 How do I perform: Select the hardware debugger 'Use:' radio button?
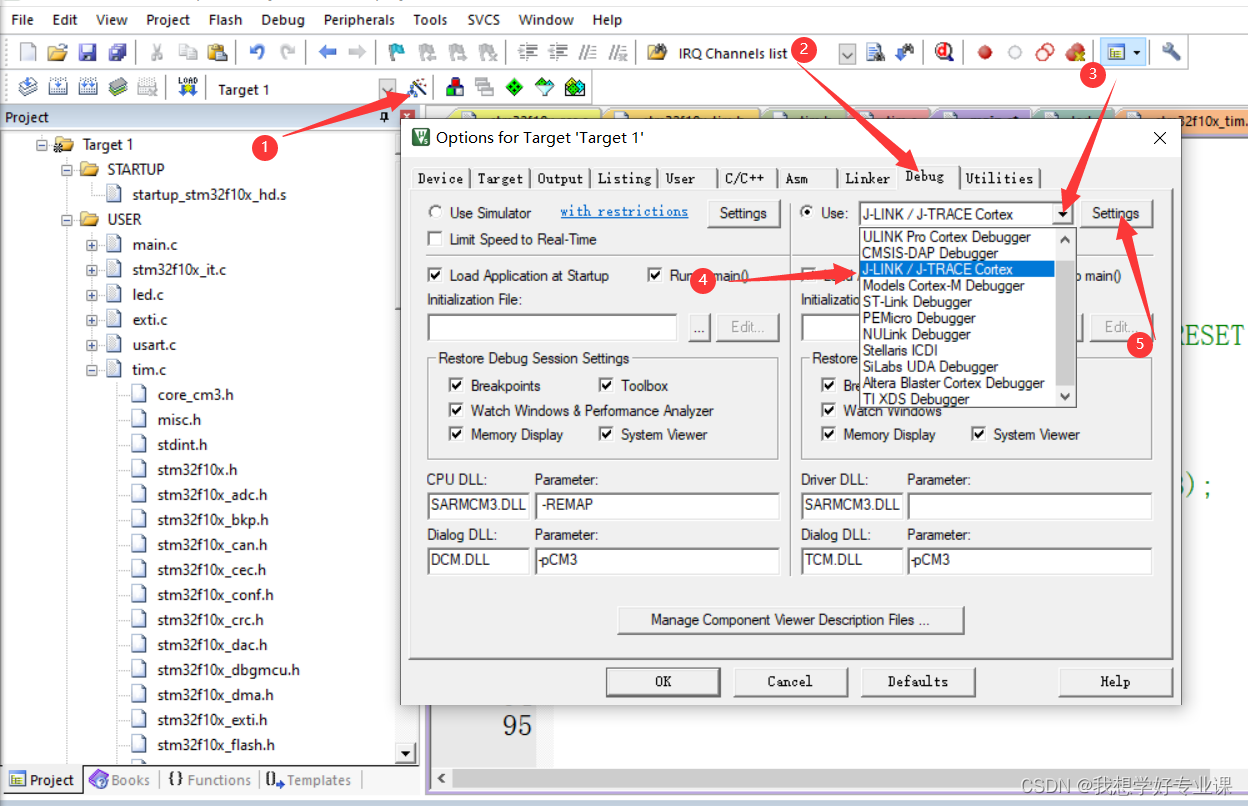[807, 212]
